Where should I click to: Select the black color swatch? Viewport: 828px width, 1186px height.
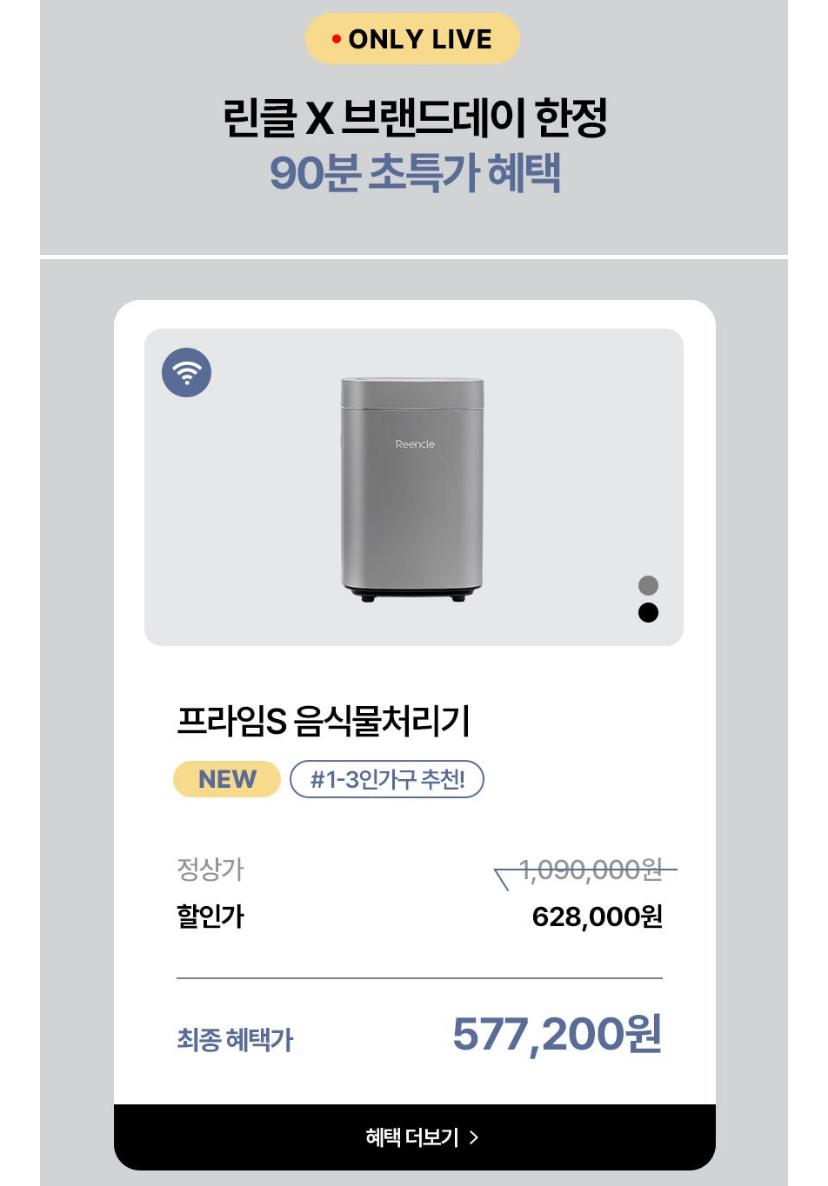(648, 613)
